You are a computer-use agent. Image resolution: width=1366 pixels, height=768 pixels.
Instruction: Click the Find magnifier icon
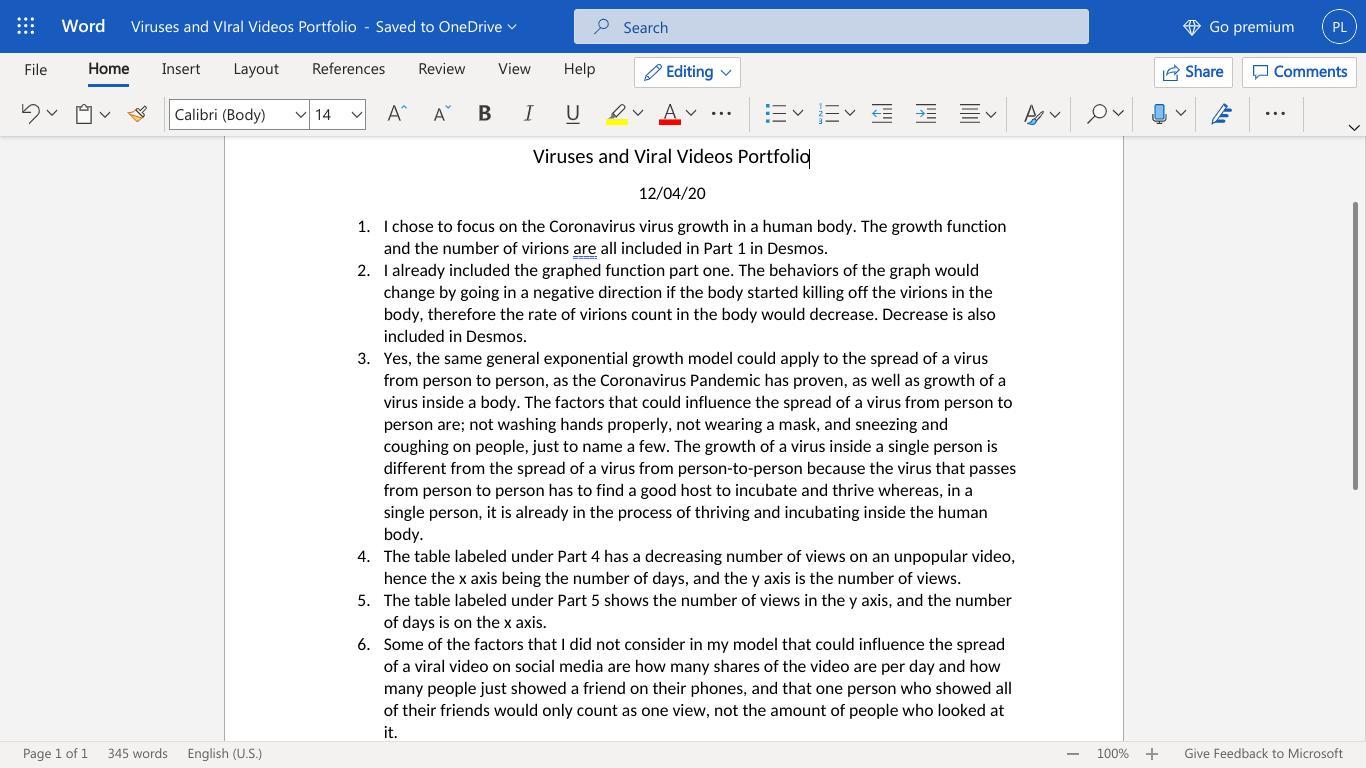click(x=1097, y=114)
